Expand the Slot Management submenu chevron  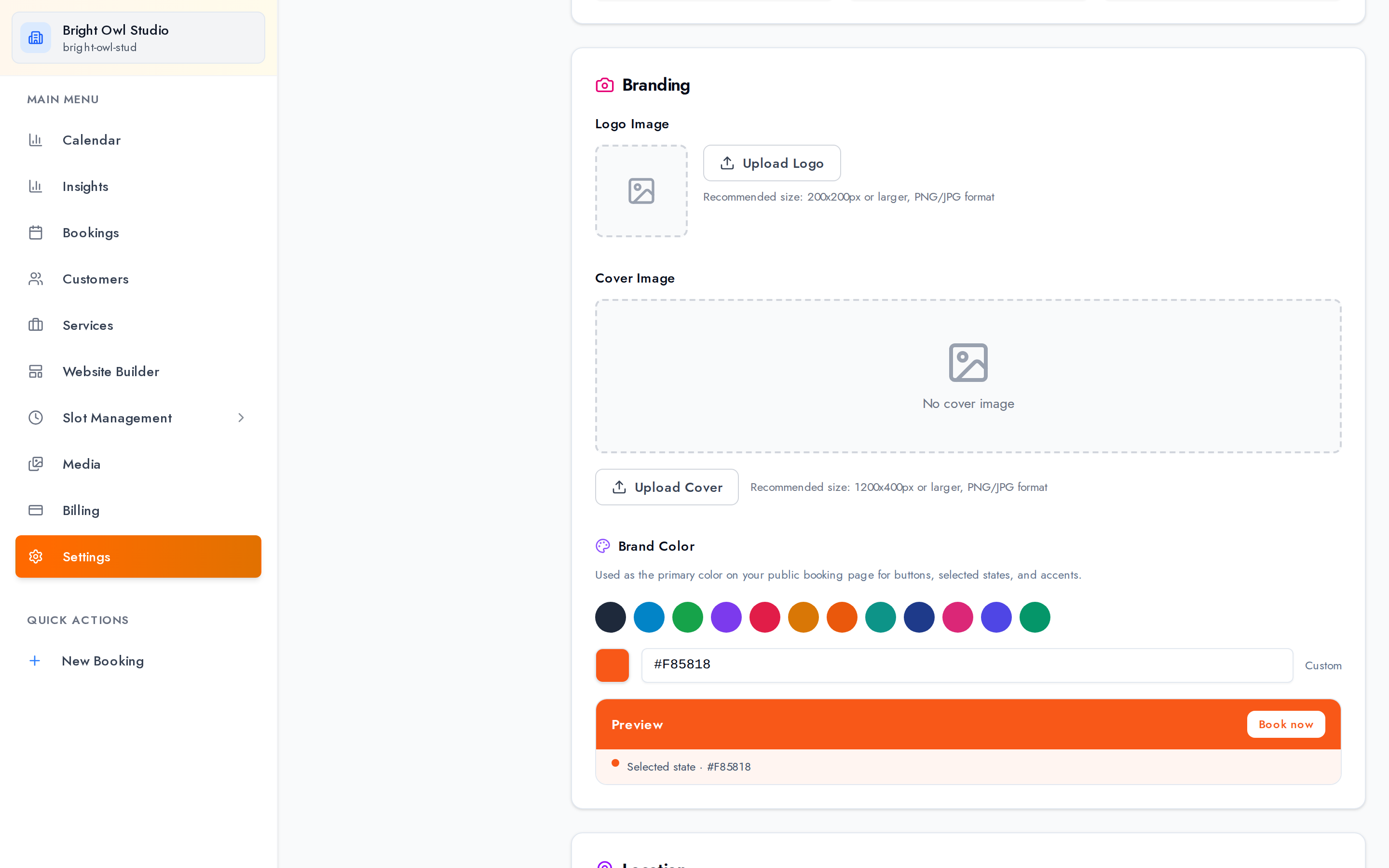(241, 417)
